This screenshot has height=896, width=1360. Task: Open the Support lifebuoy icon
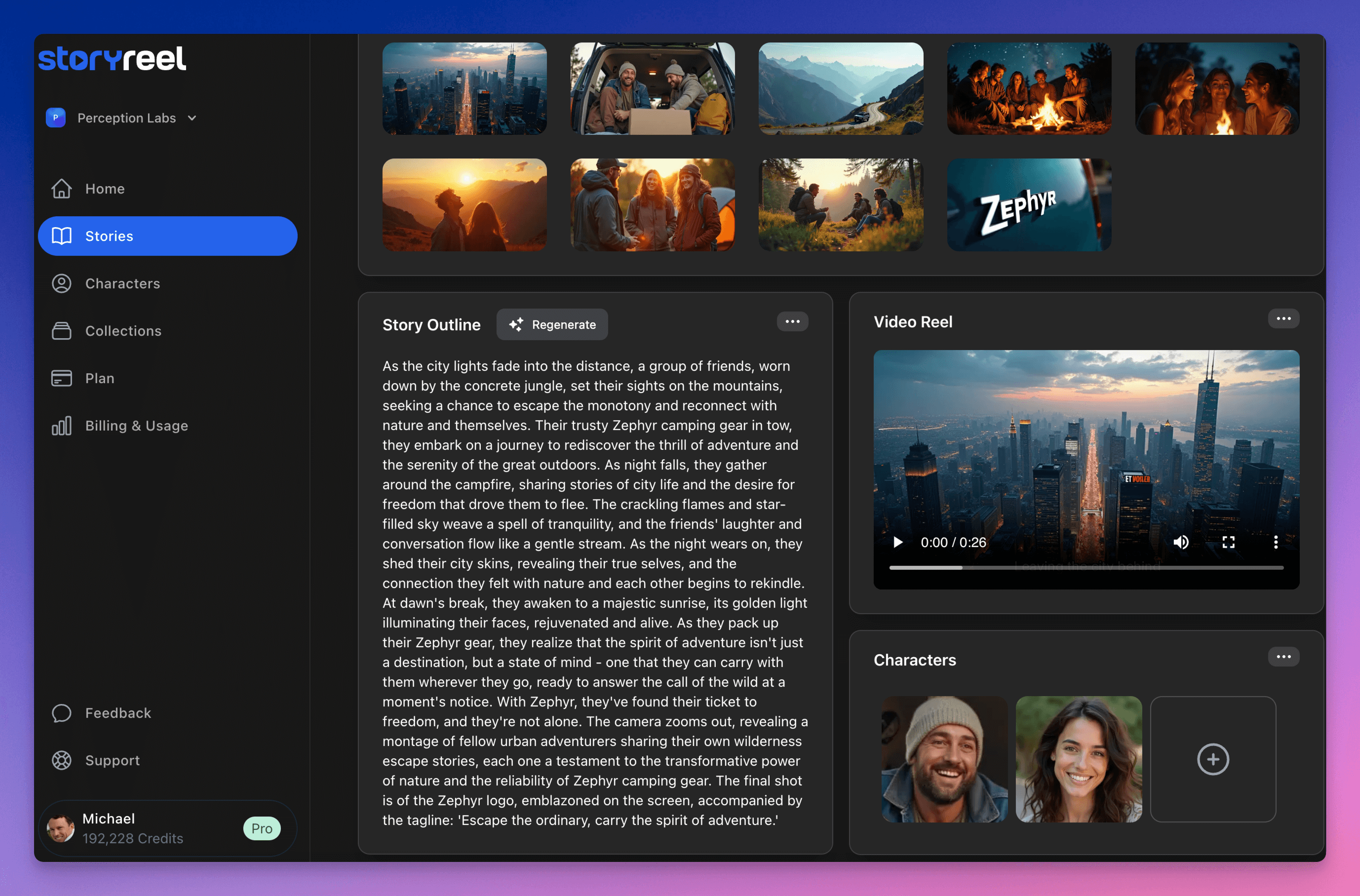point(61,760)
